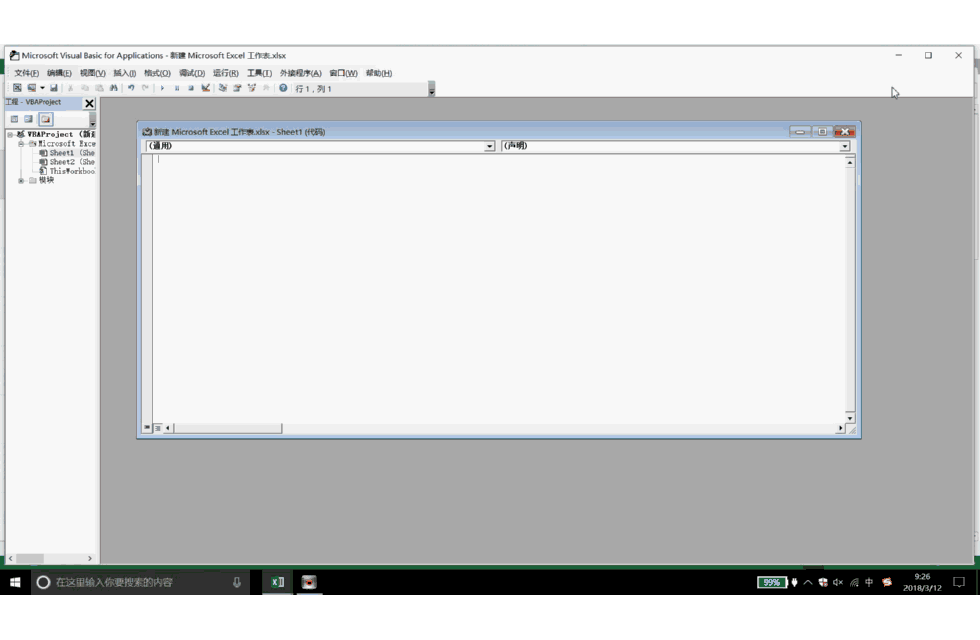The width and height of the screenshot is (980, 640).
Task: Open Find with the binoculars icon
Action: point(114,88)
